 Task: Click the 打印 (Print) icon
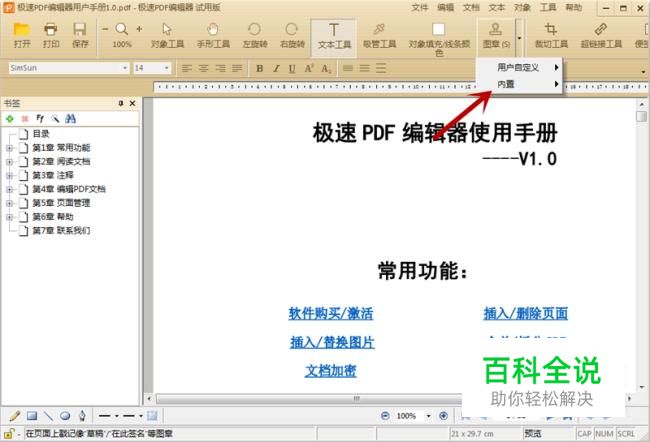pyautogui.click(x=51, y=29)
